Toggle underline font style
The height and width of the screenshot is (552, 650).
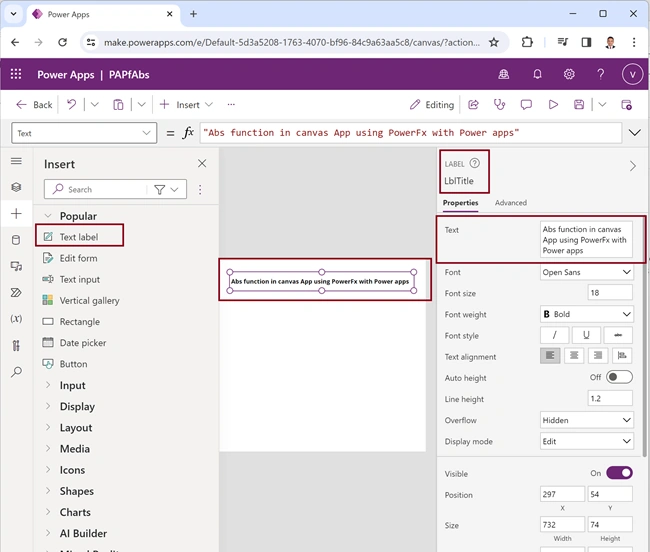click(x=586, y=335)
